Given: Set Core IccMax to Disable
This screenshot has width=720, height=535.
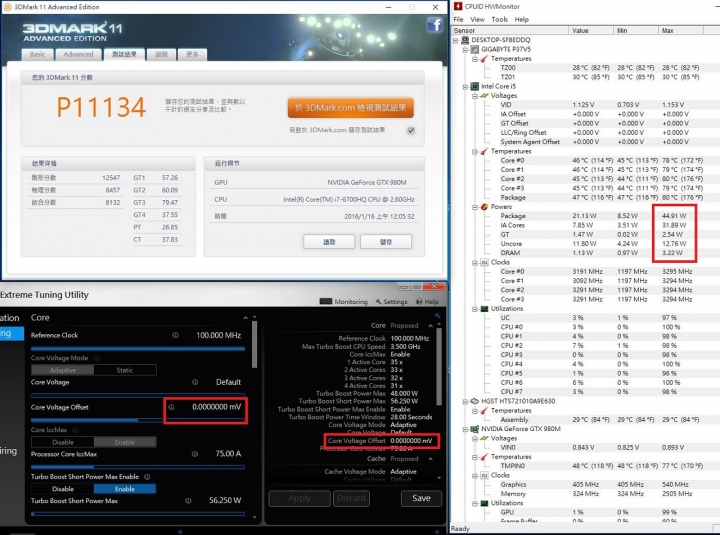Looking at the screenshot, I should (x=63, y=442).
